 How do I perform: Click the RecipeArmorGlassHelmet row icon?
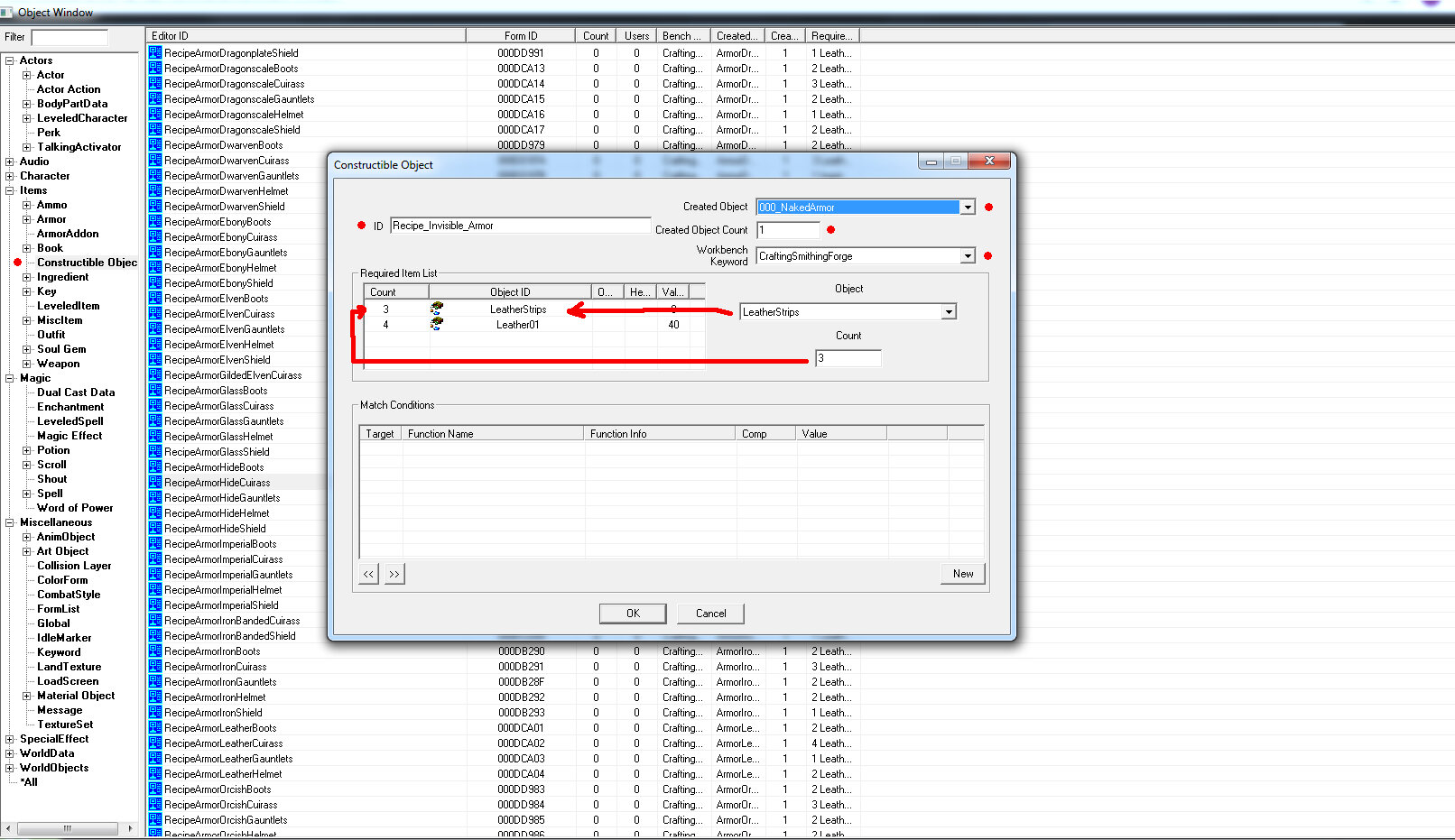(155, 437)
